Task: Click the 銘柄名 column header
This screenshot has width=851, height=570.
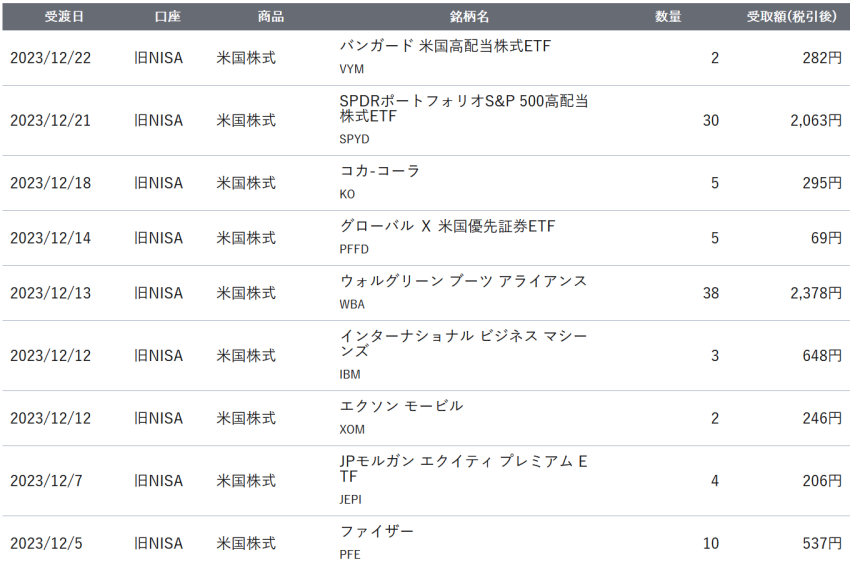Action: coord(469,16)
